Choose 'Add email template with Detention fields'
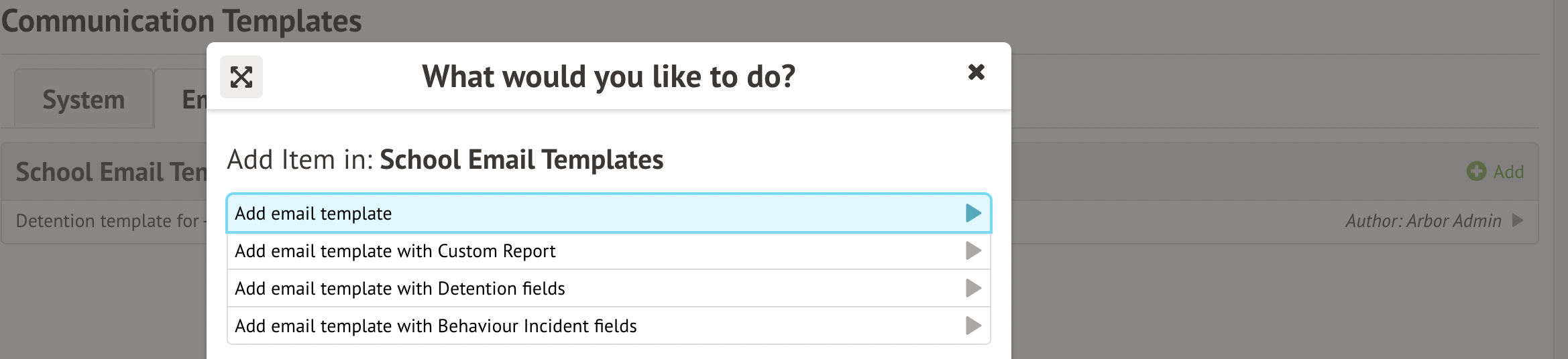This screenshot has width=1568, height=359. point(400,289)
